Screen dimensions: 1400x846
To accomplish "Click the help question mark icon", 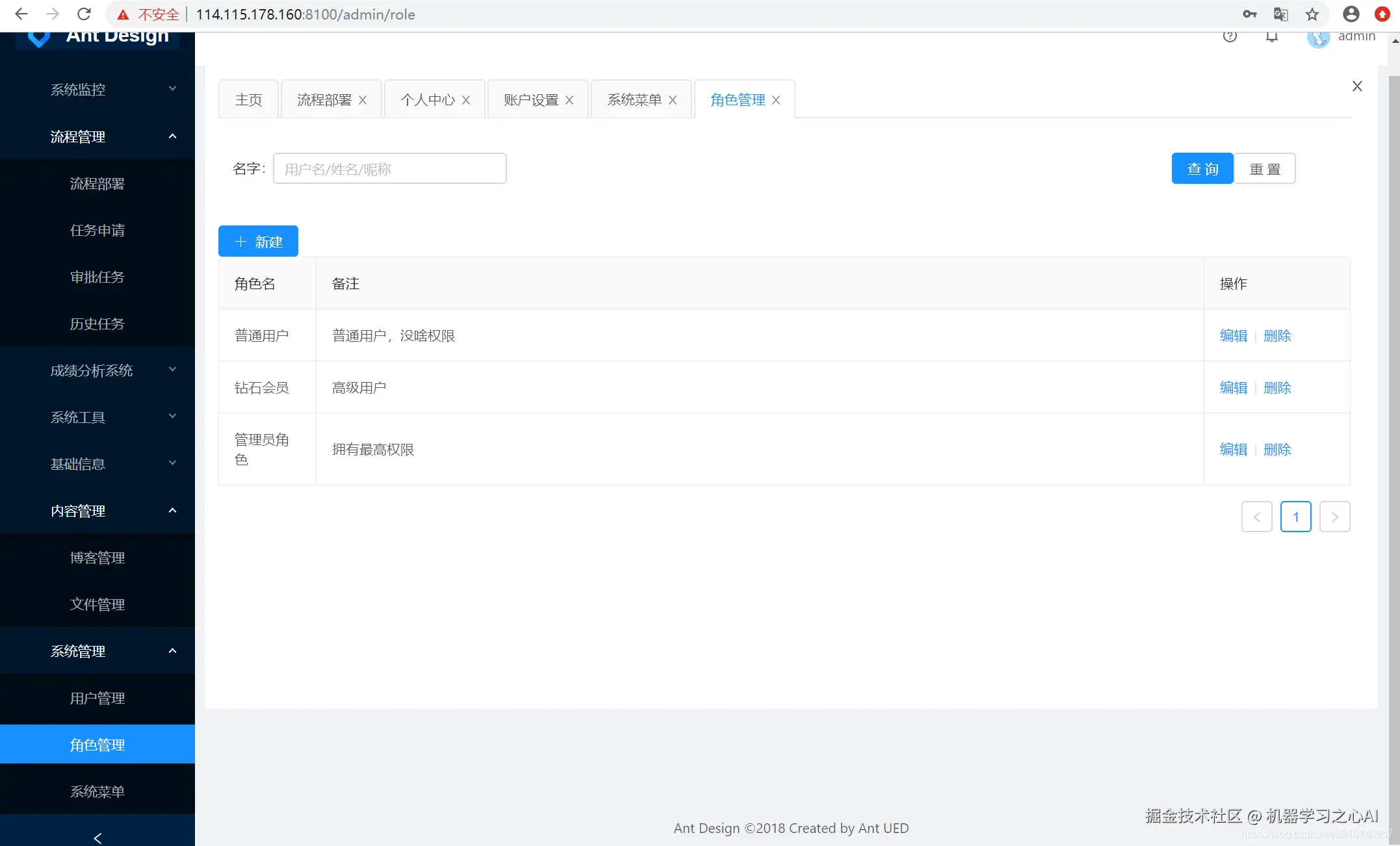I will (x=1229, y=36).
